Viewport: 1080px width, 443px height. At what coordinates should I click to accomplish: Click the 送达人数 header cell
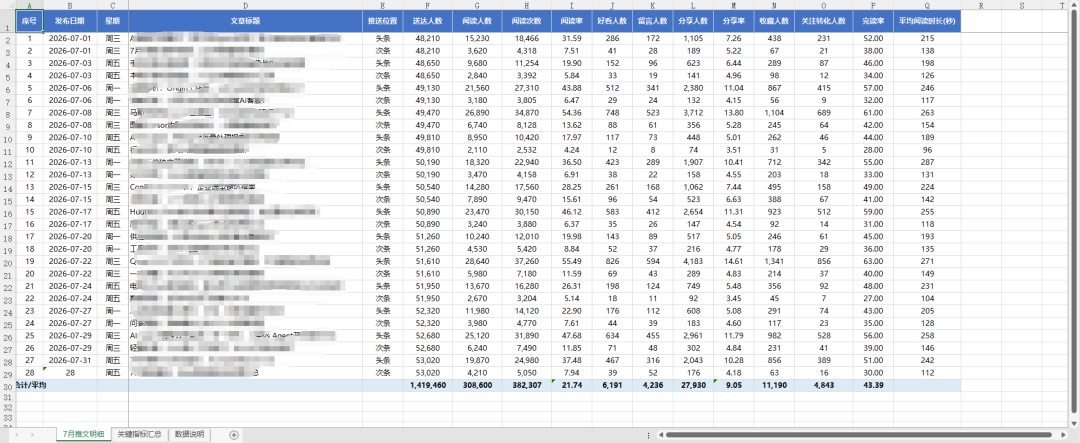[428, 21]
